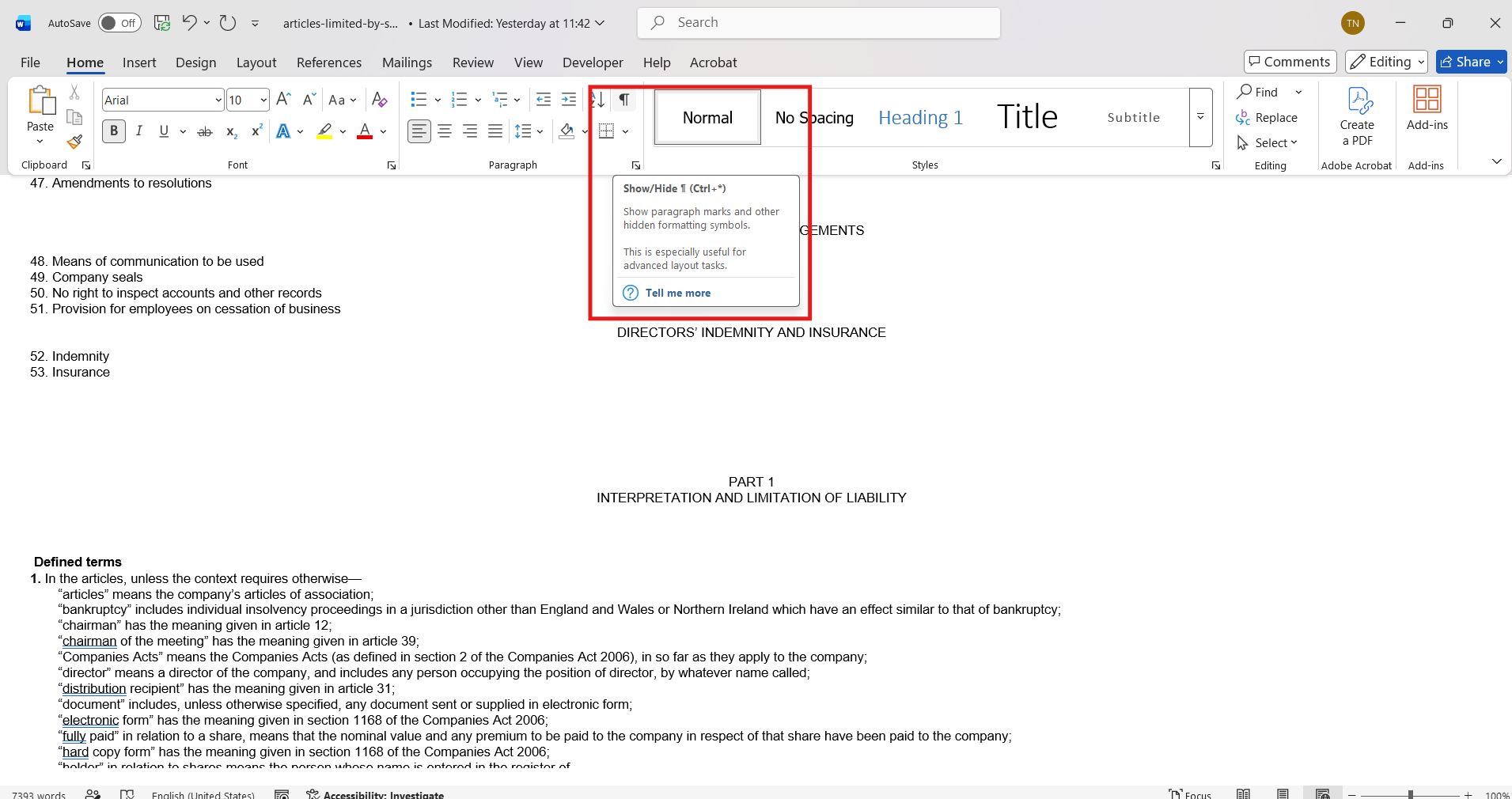This screenshot has height=799, width=1512.
Task: Insert a bulleted list
Action: tap(419, 100)
